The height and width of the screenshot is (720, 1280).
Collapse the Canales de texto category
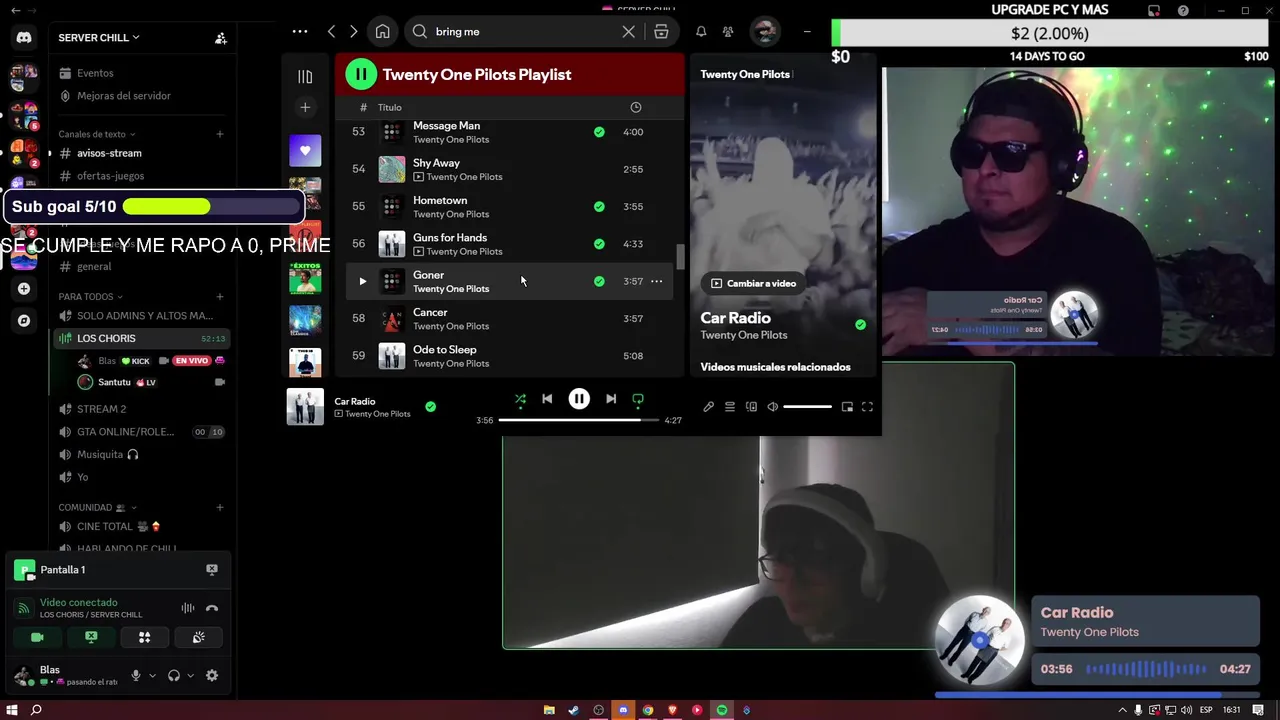coord(96,134)
